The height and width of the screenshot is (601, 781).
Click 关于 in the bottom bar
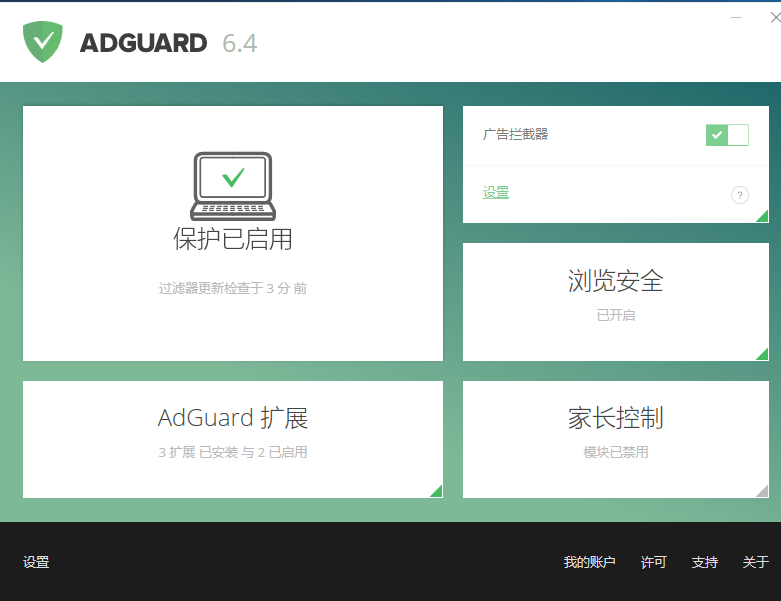(x=755, y=562)
